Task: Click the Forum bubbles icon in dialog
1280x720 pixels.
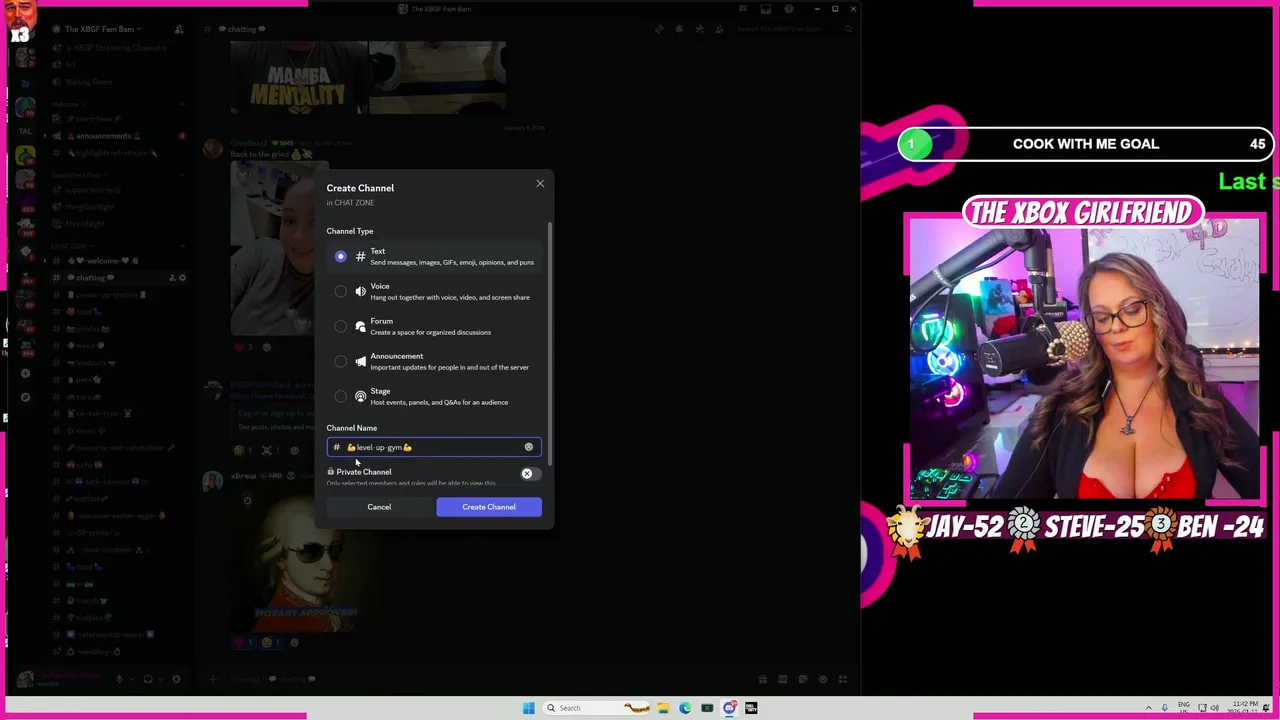Action: [360, 327]
